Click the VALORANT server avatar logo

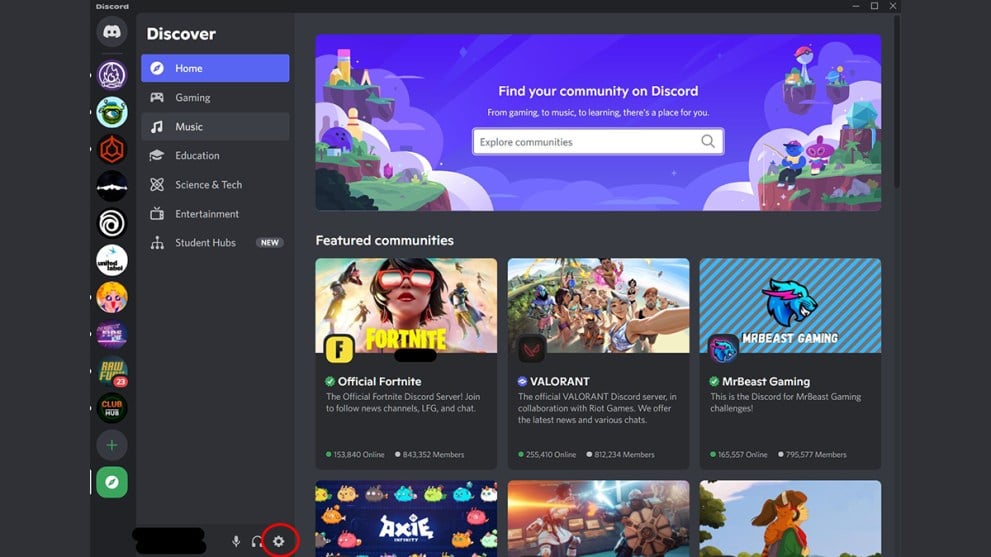(x=532, y=349)
